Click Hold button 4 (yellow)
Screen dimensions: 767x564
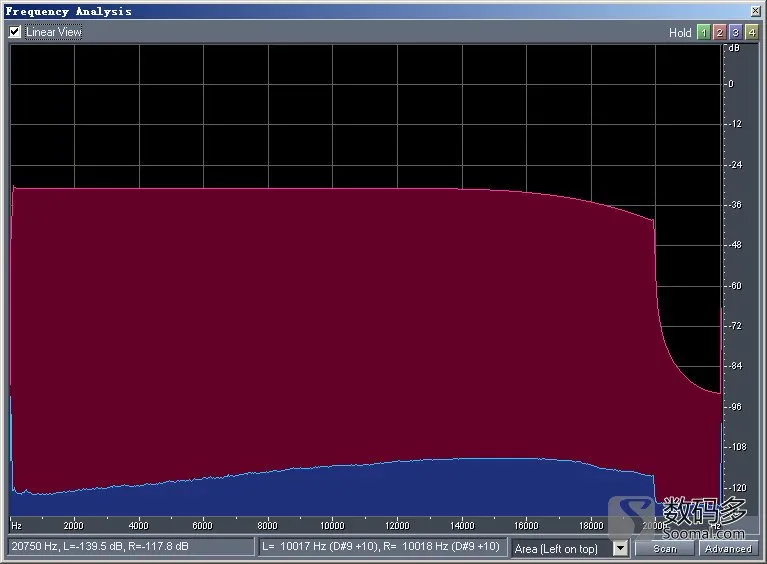(751, 32)
